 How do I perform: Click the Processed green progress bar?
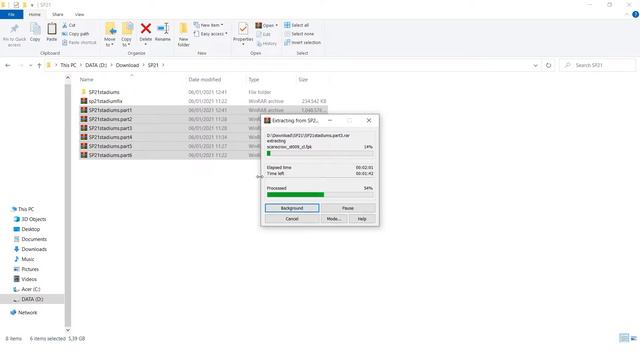pyautogui.click(x=320, y=195)
